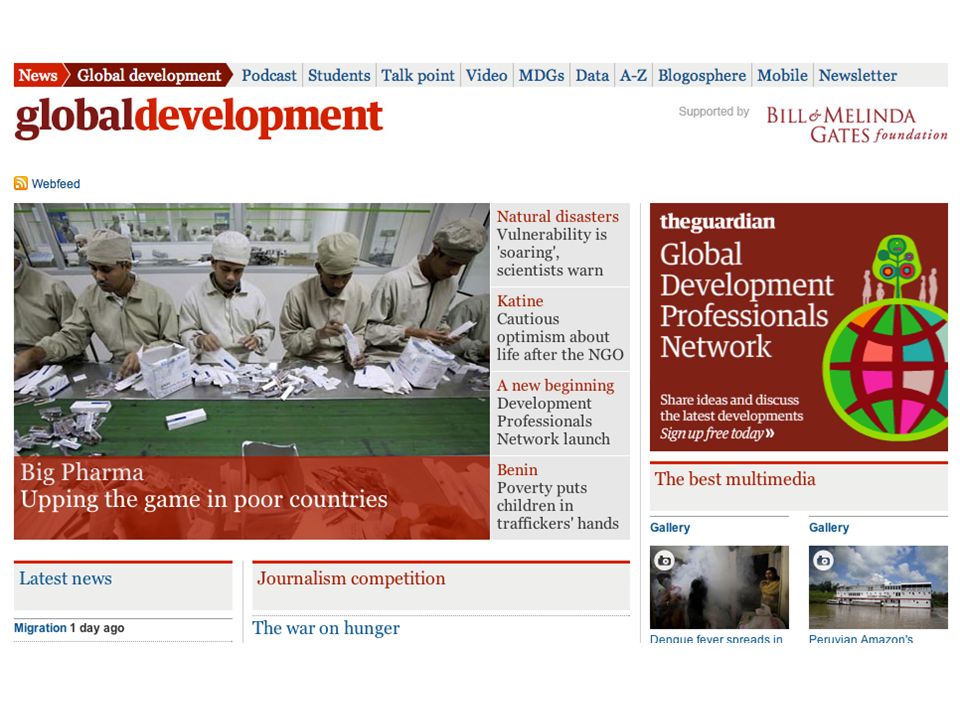The width and height of the screenshot is (960, 720).
Task: Click the Migration tag under Latest news
Action: click(40, 628)
